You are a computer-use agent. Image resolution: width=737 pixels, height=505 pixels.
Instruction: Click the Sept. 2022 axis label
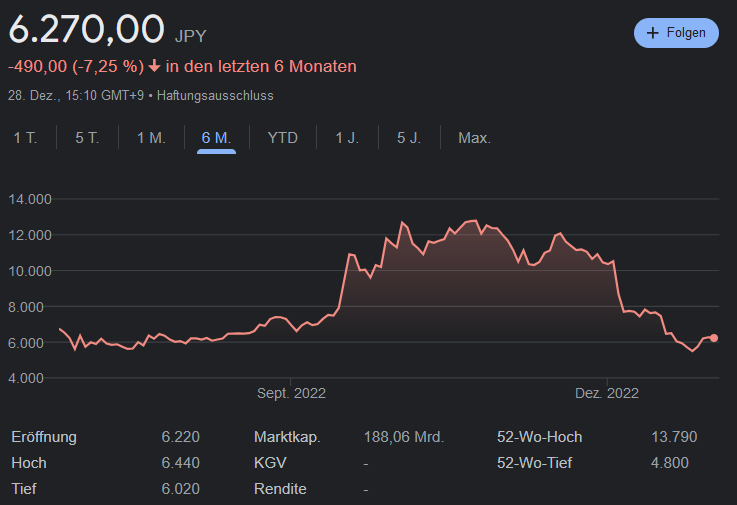point(291,394)
